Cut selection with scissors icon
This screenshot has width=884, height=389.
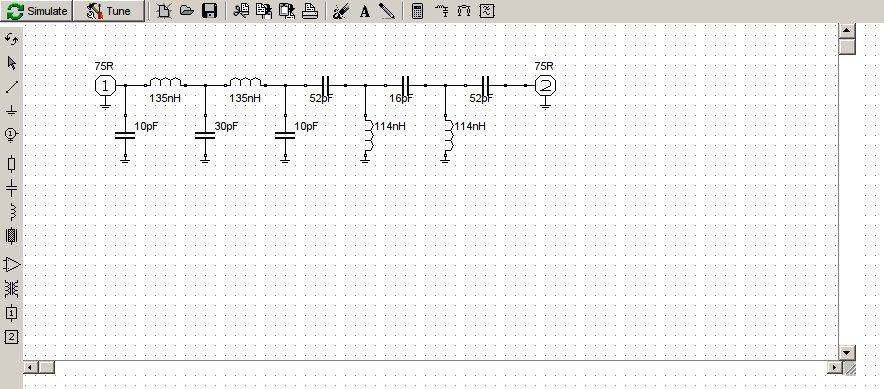(x=241, y=11)
